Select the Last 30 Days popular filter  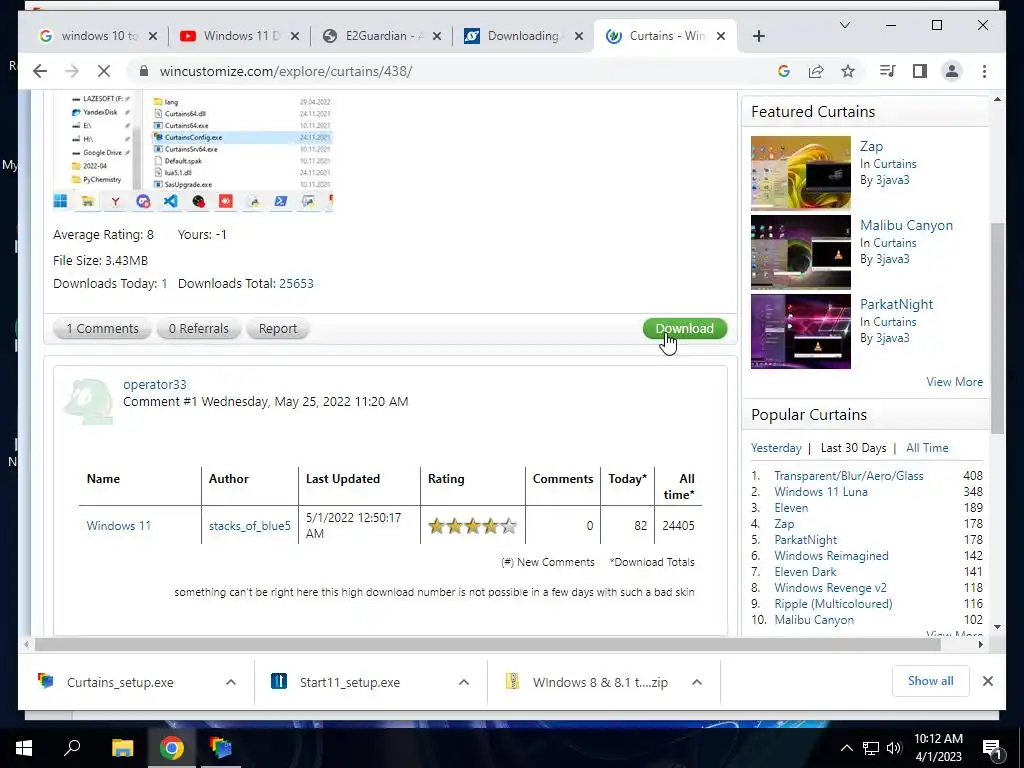853,448
